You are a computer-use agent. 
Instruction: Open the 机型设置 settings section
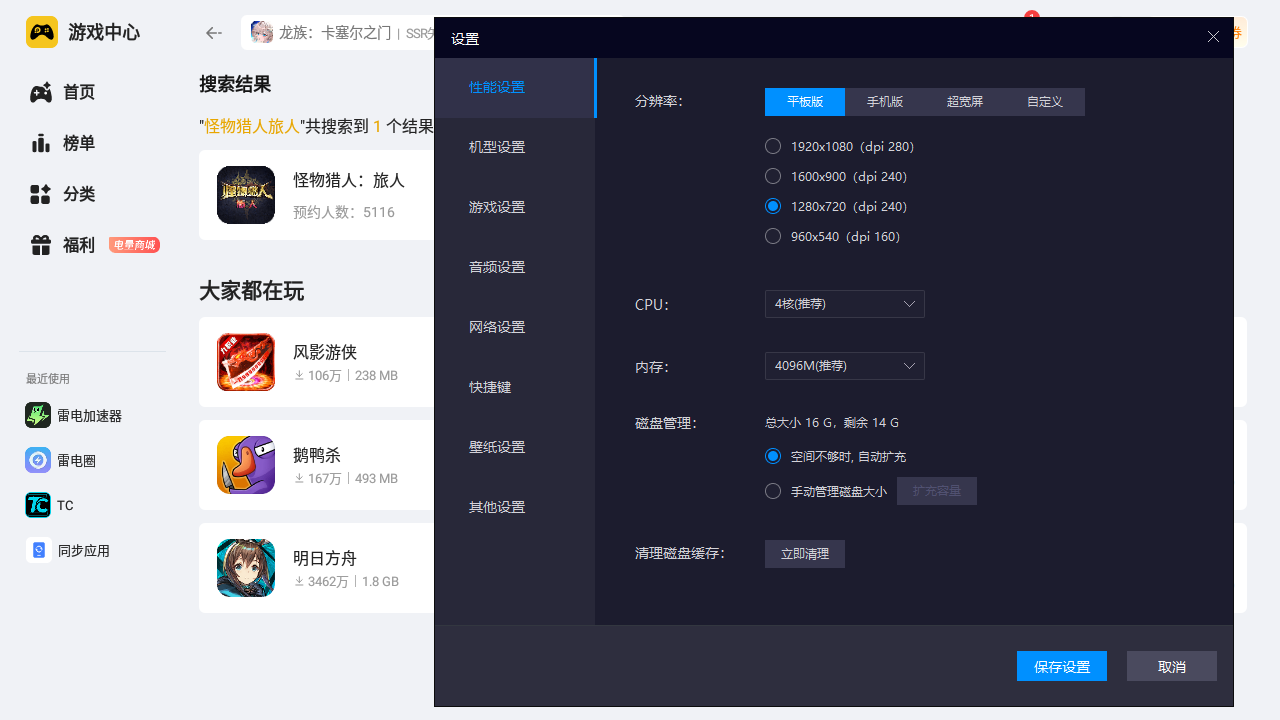[x=497, y=147]
